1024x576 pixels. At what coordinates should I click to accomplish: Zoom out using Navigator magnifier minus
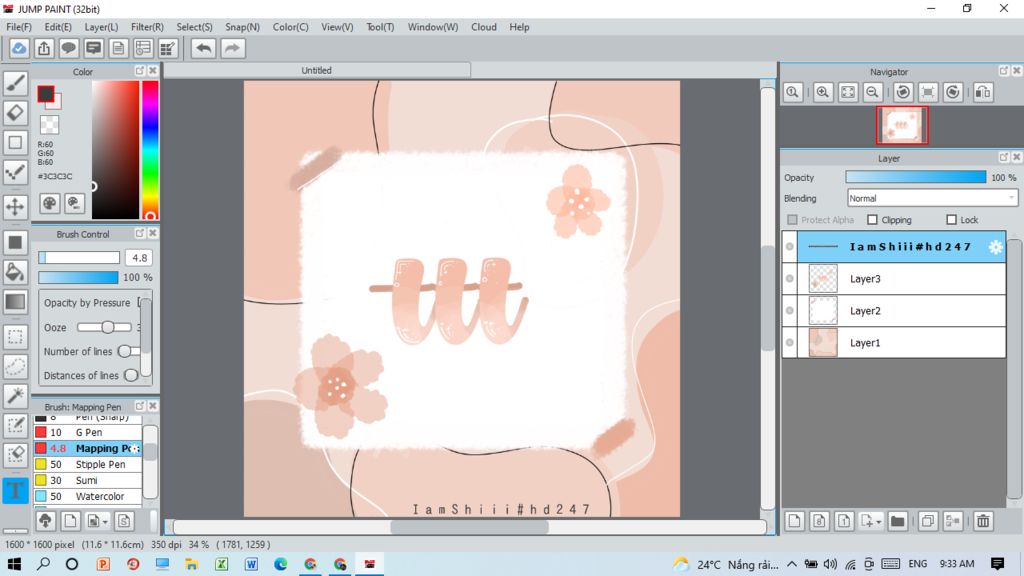[872, 92]
